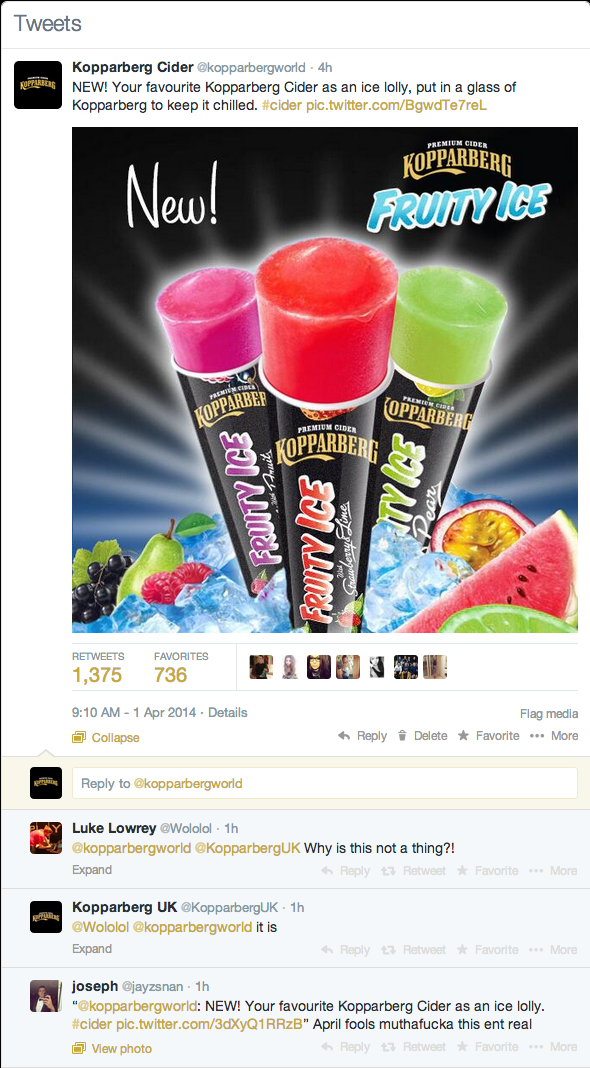This screenshot has height=1068, width=590.
Task: Open the #cider hashtag link in main tweet
Action: 283,106
